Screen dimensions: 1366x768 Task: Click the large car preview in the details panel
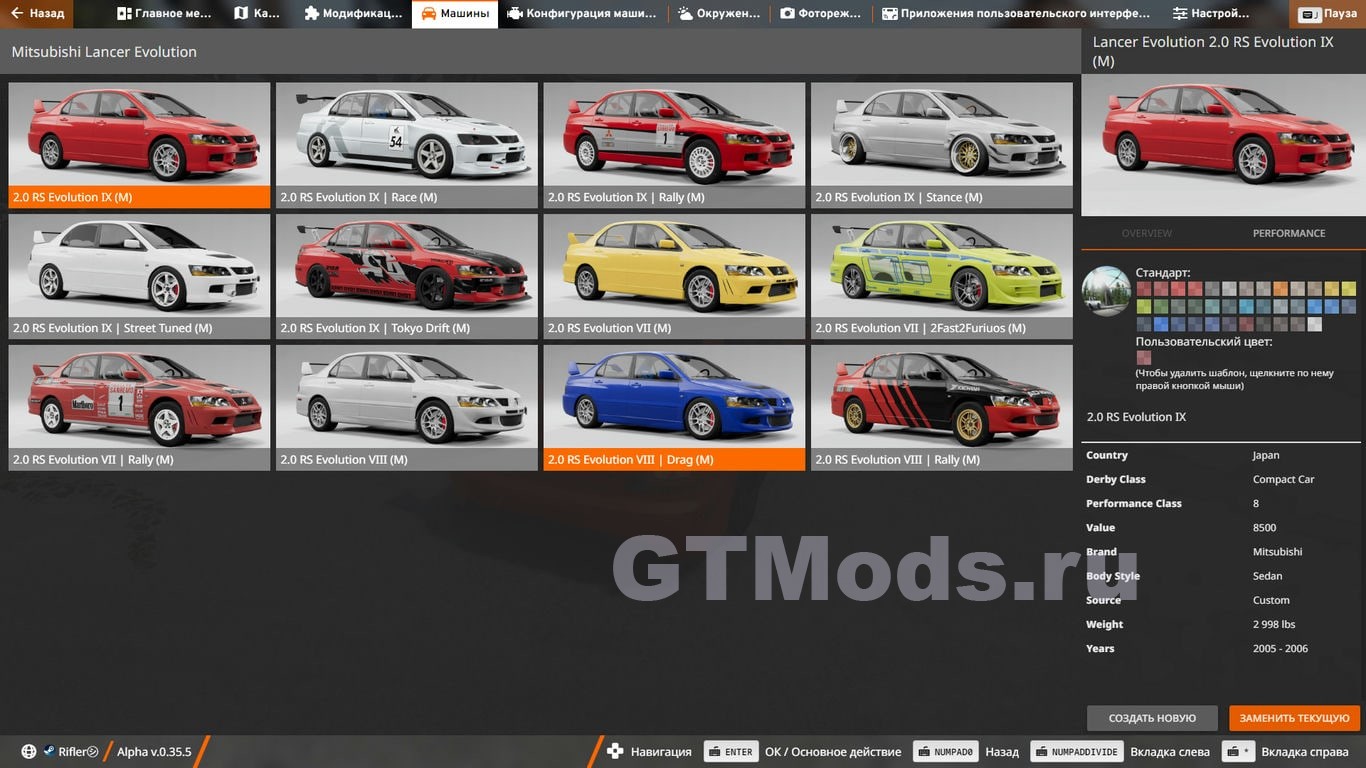(x=1223, y=144)
